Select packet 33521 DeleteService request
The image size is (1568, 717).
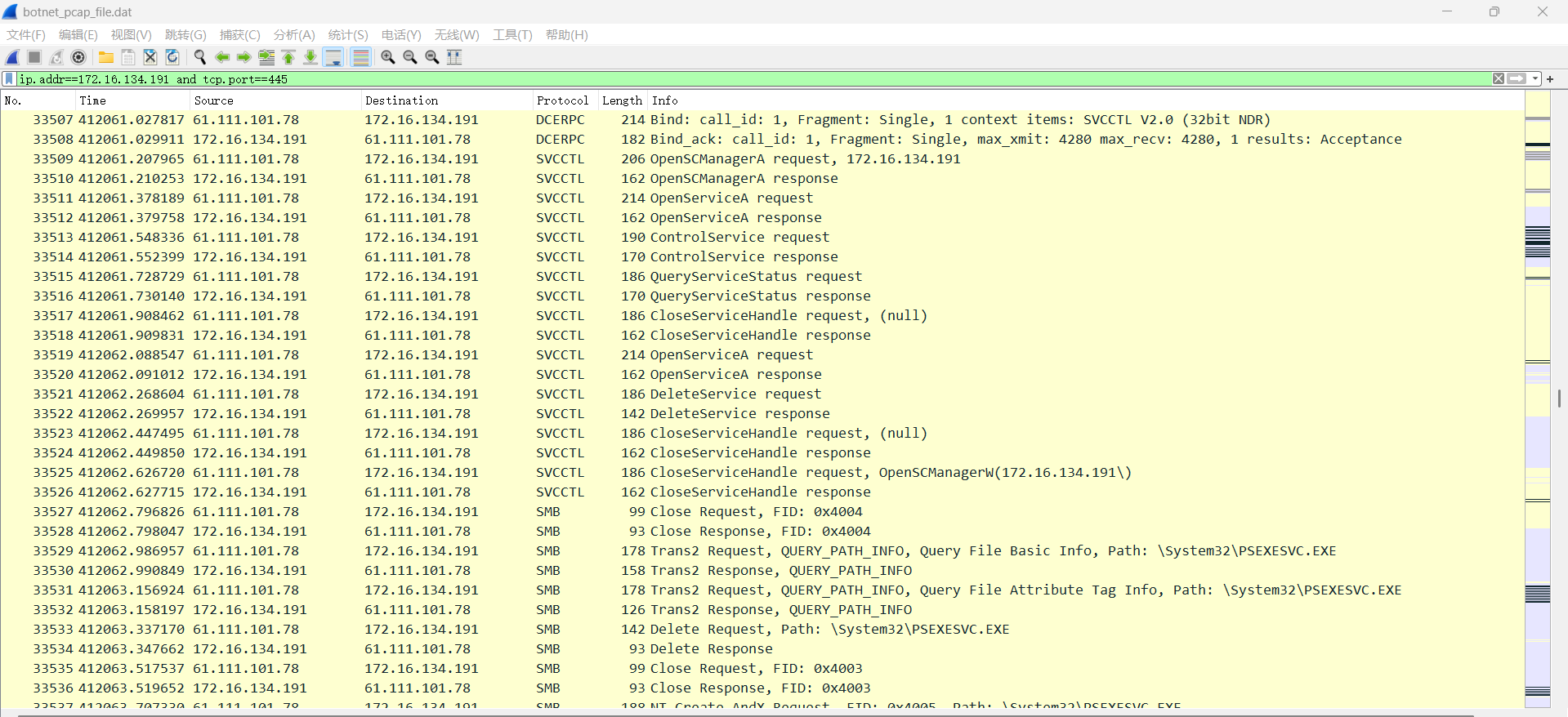click(762, 394)
